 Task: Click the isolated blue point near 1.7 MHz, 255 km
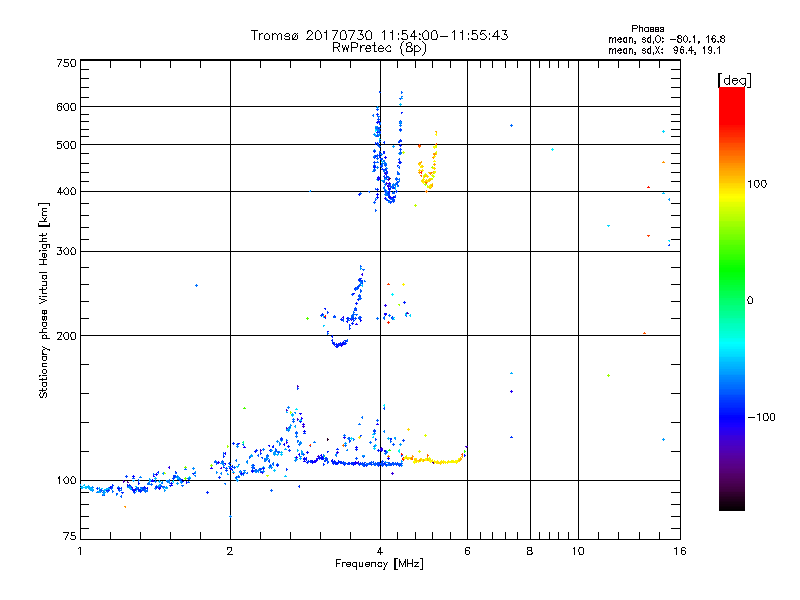tap(196, 286)
